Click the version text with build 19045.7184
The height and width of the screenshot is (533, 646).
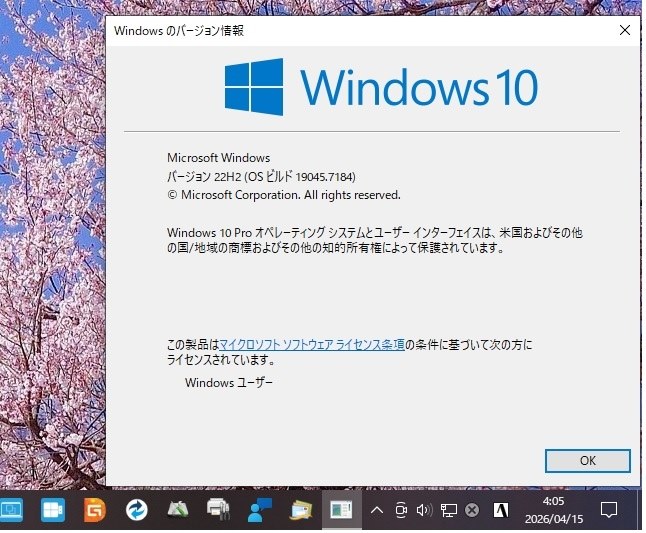261,177
